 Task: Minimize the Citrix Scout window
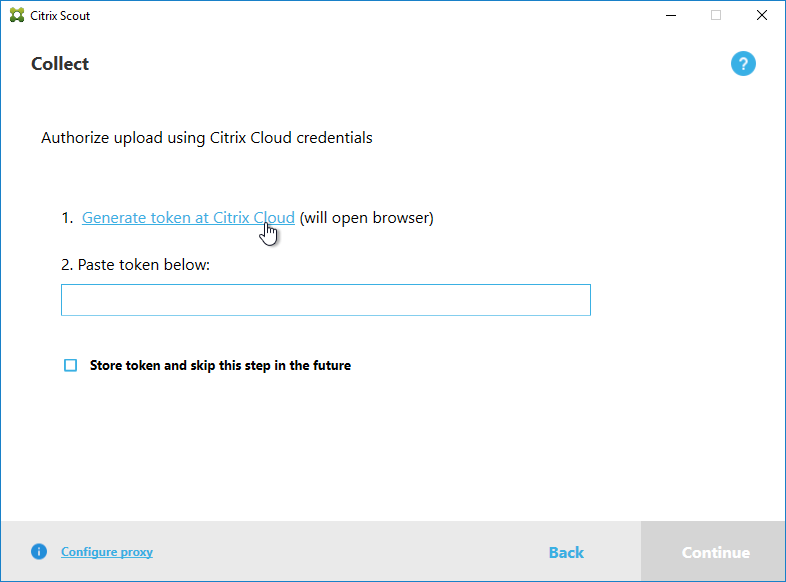(x=671, y=16)
